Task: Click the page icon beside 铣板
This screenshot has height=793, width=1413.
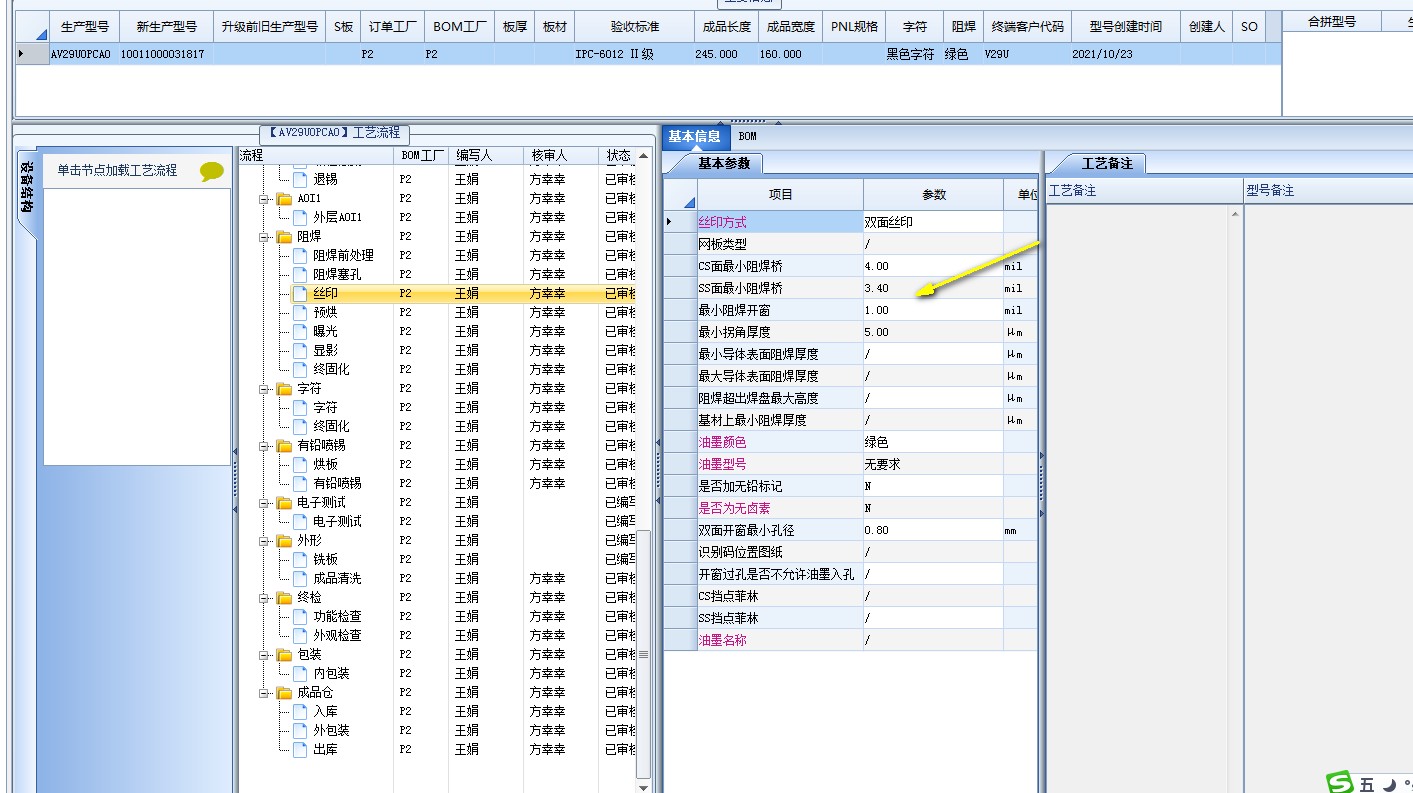Action: coord(300,559)
